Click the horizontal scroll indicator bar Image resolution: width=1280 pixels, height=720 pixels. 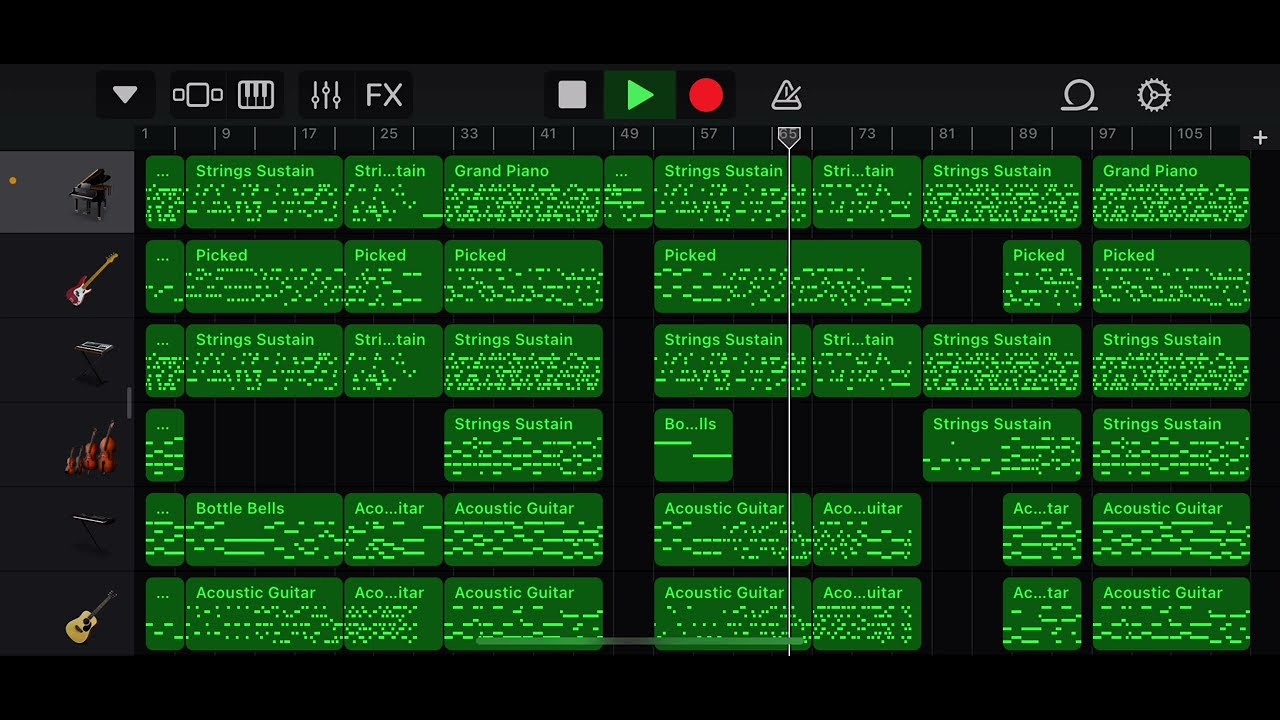point(640,641)
